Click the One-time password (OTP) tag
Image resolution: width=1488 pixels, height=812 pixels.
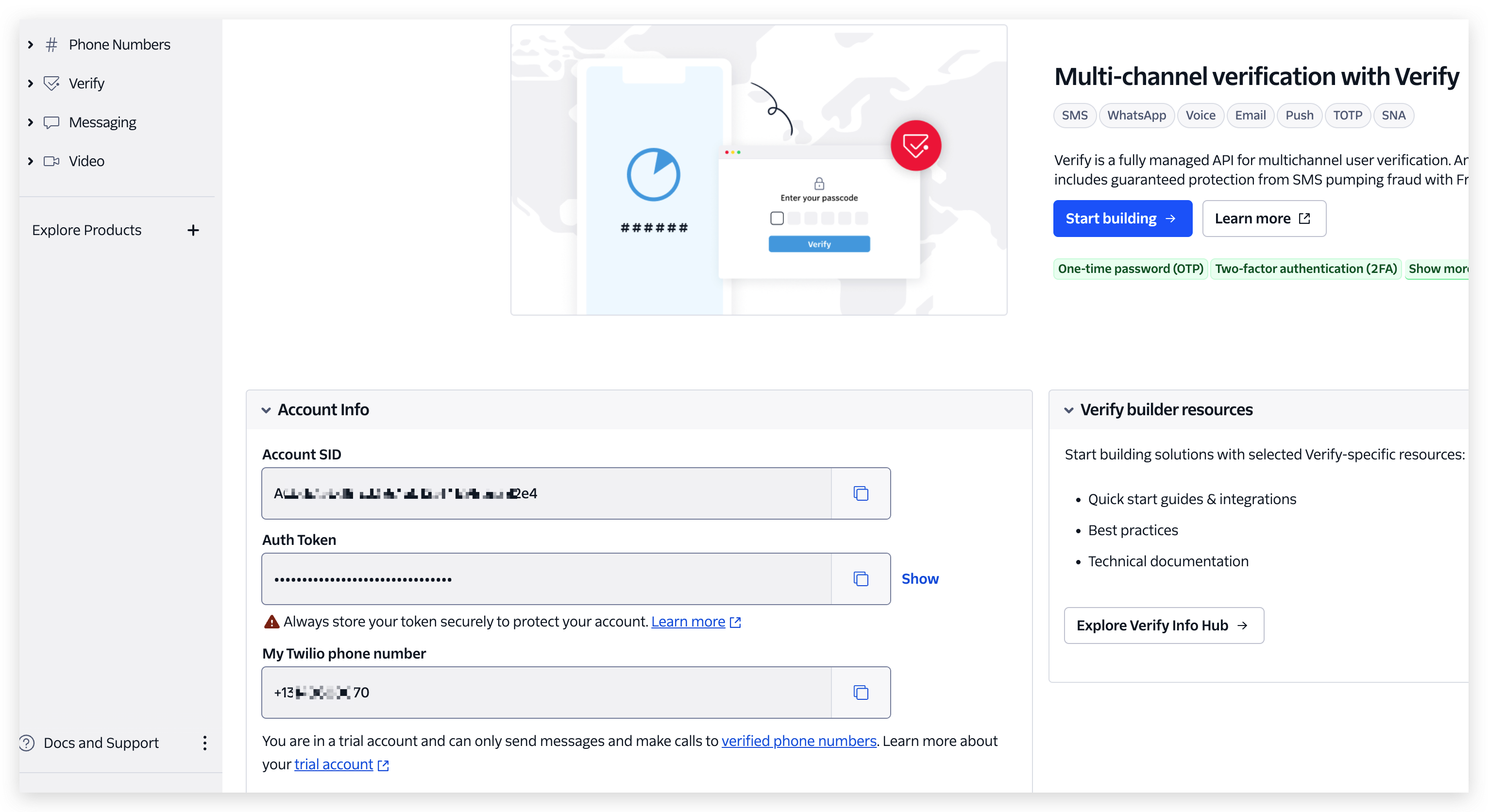pos(1131,269)
